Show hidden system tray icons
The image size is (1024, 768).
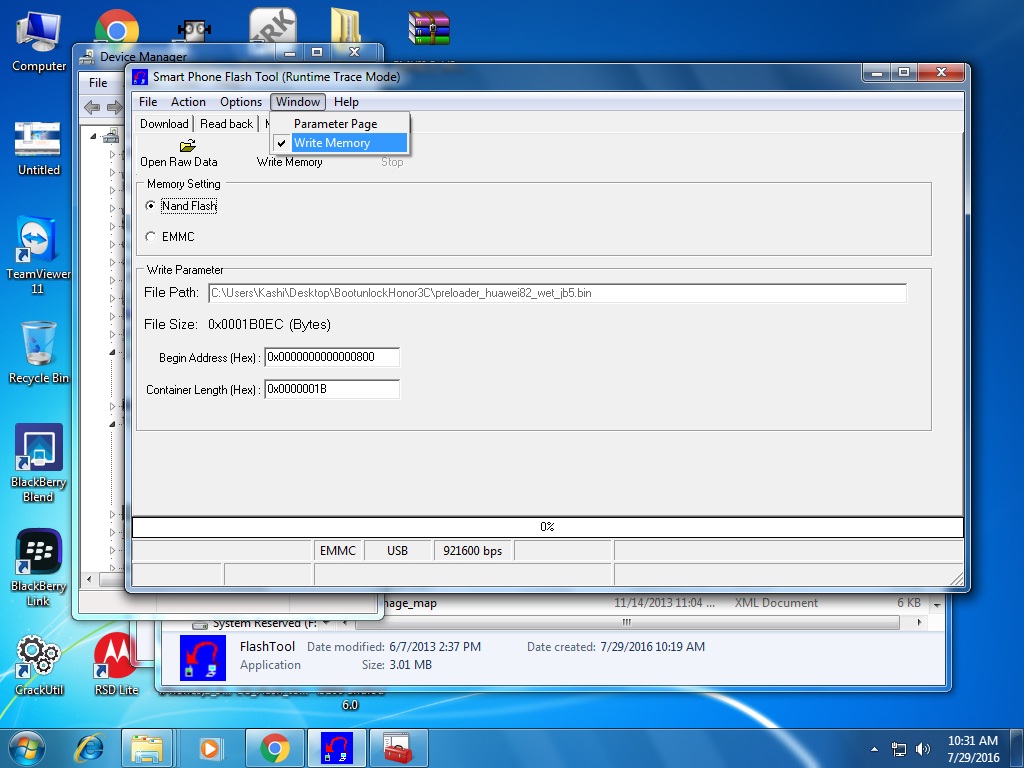[874, 749]
